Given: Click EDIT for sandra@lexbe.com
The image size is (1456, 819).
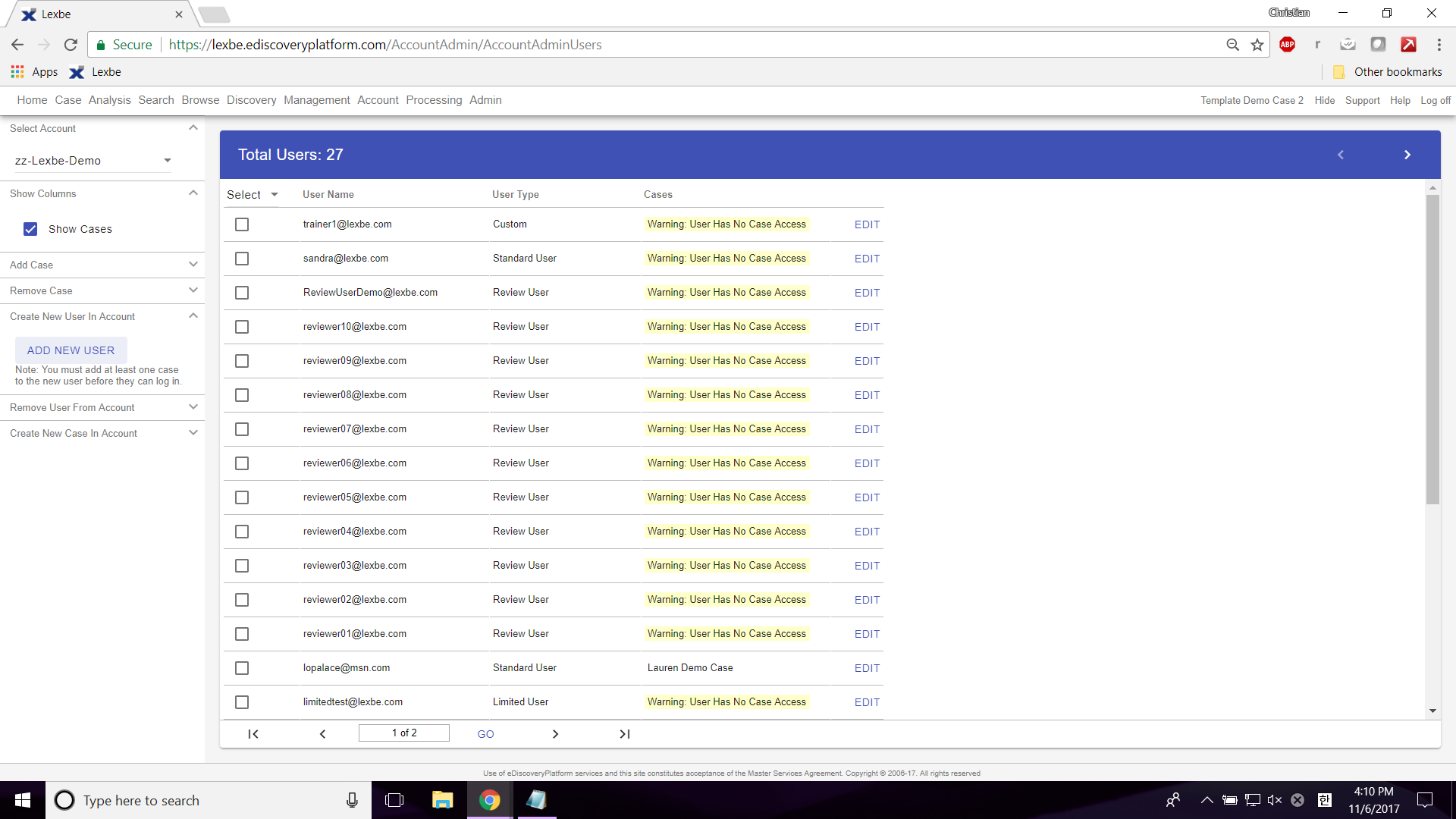Looking at the screenshot, I should point(867,259).
